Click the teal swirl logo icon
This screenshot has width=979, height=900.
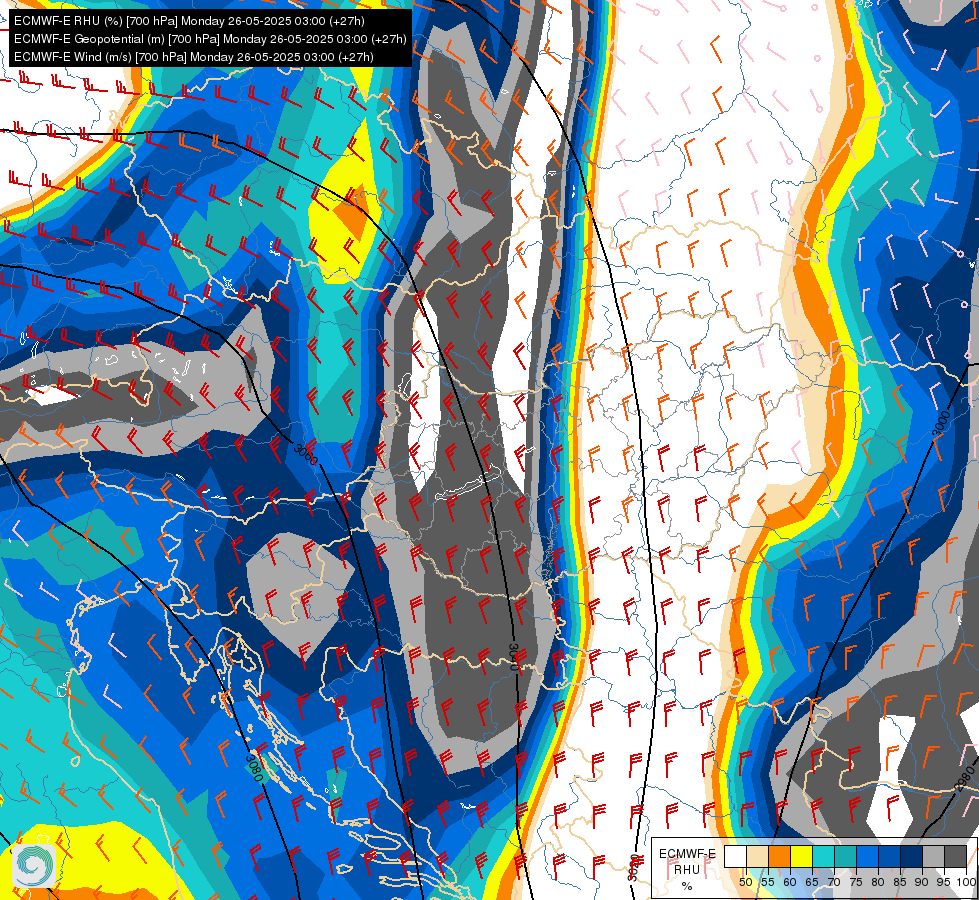pyautogui.click(x=33, y=865)
